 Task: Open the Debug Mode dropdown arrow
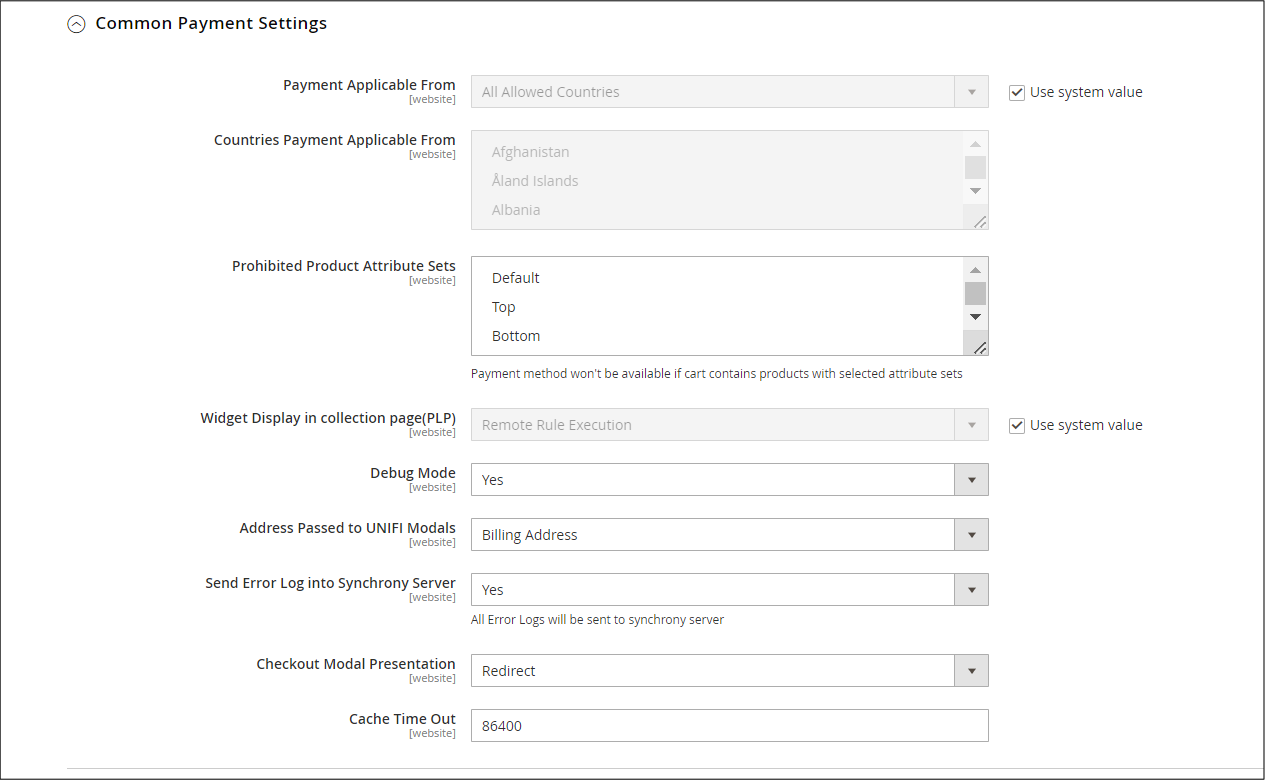point(970,479)
